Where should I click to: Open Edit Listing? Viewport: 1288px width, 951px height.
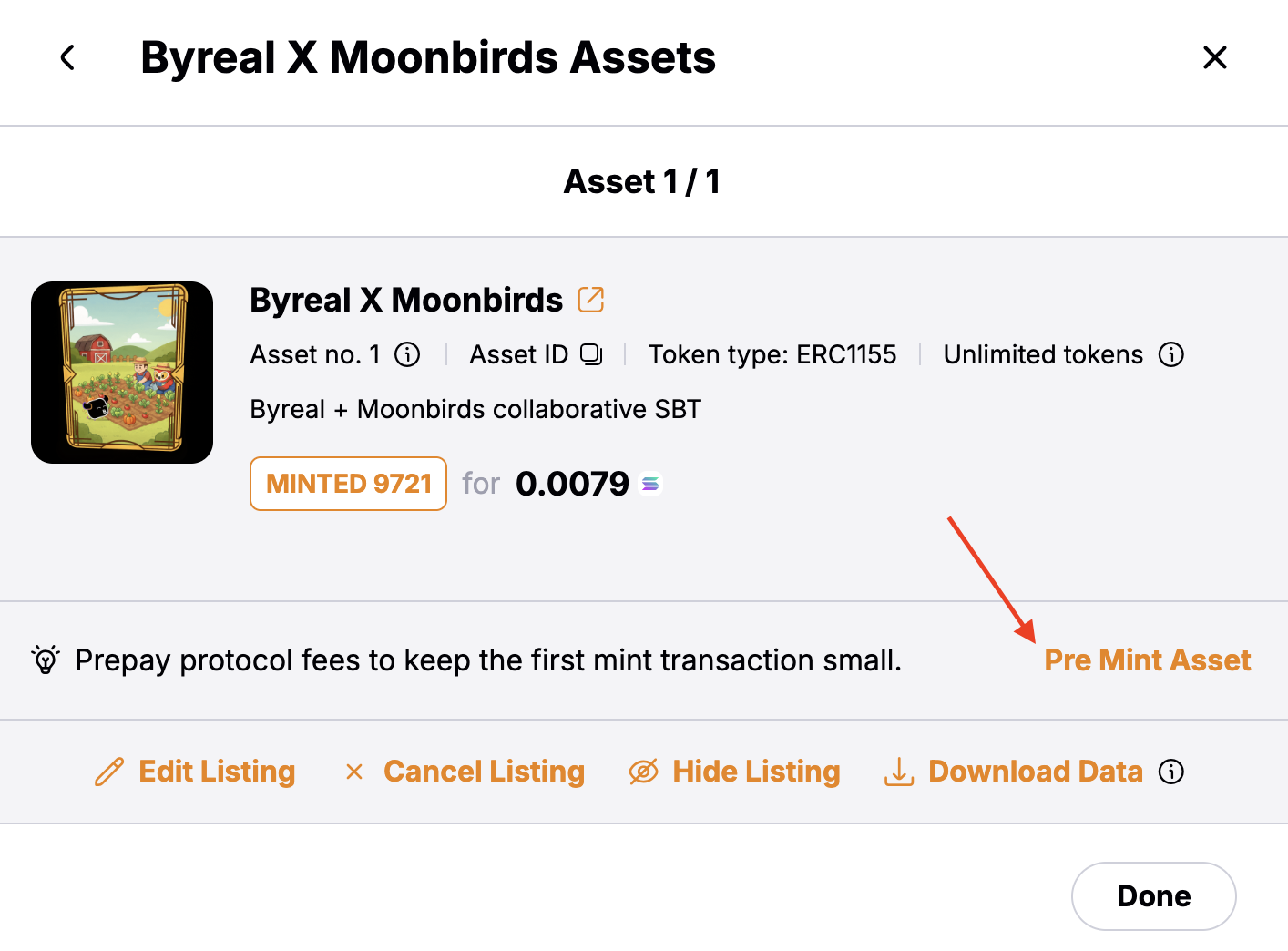pos(217,772)
